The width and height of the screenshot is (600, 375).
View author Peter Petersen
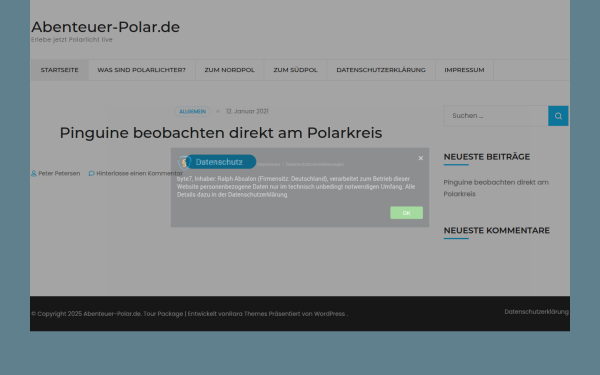click(59, 173)
